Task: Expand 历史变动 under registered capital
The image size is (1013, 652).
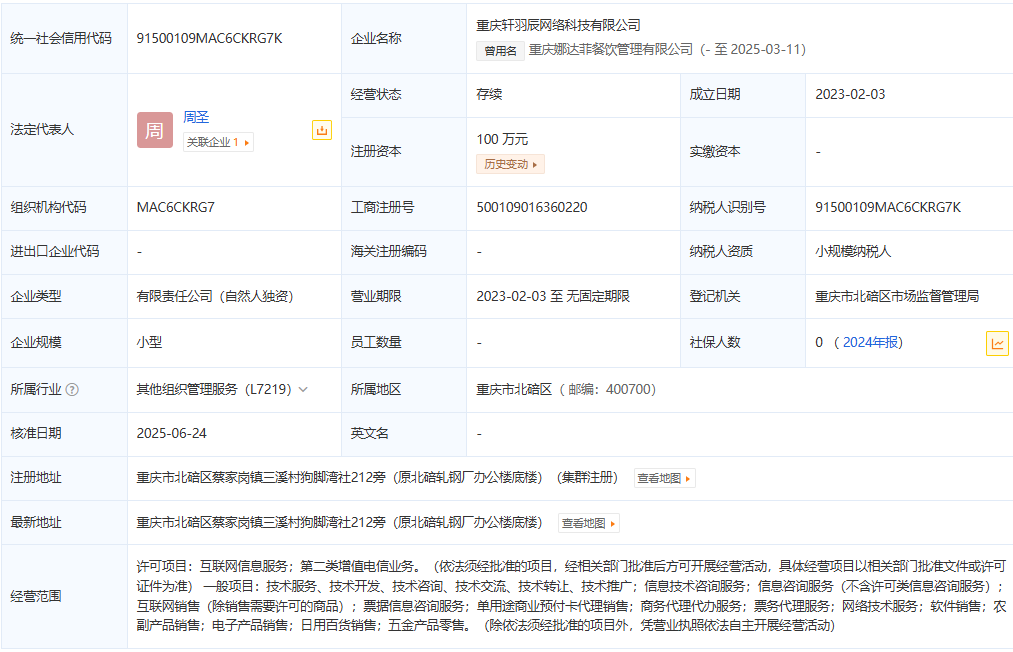Action: pyautogui.click(x=510, y=164)
